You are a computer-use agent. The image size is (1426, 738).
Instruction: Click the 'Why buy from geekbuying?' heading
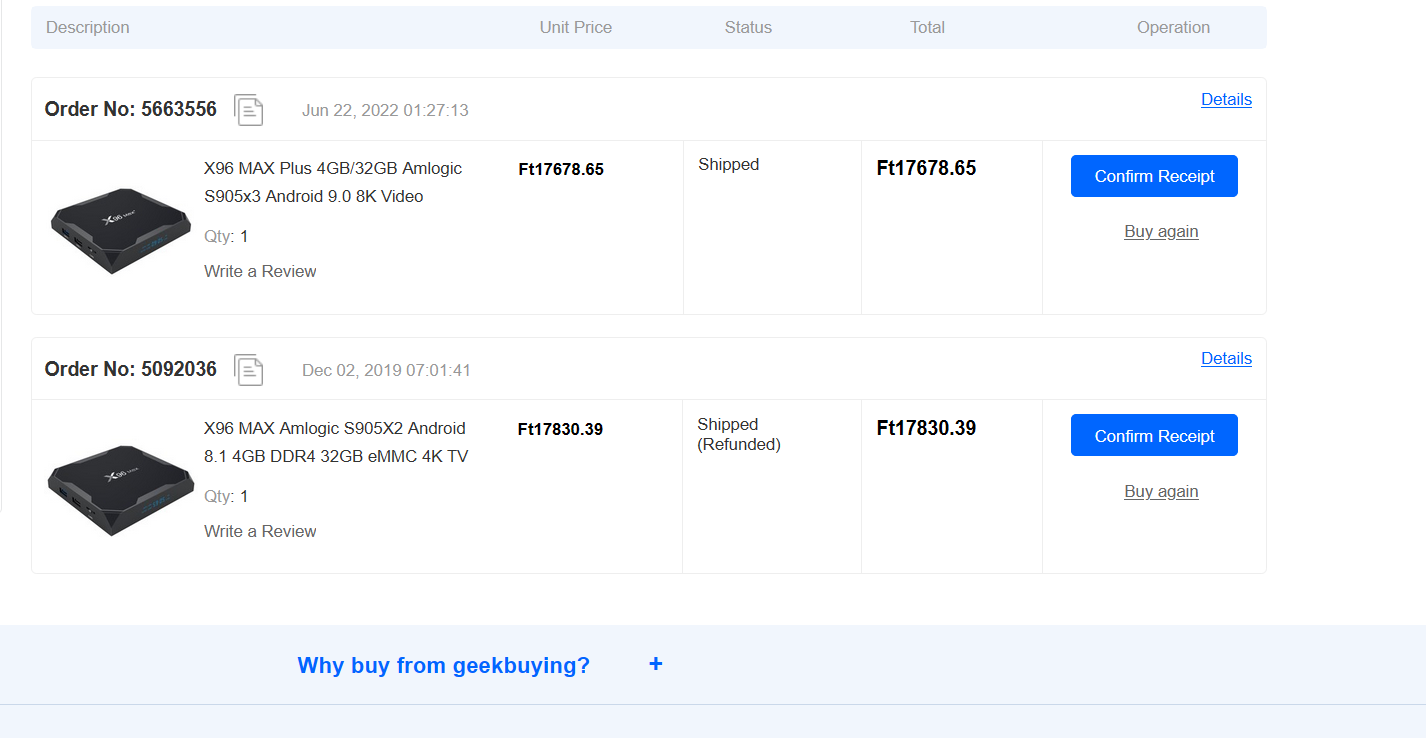[444, 665]
